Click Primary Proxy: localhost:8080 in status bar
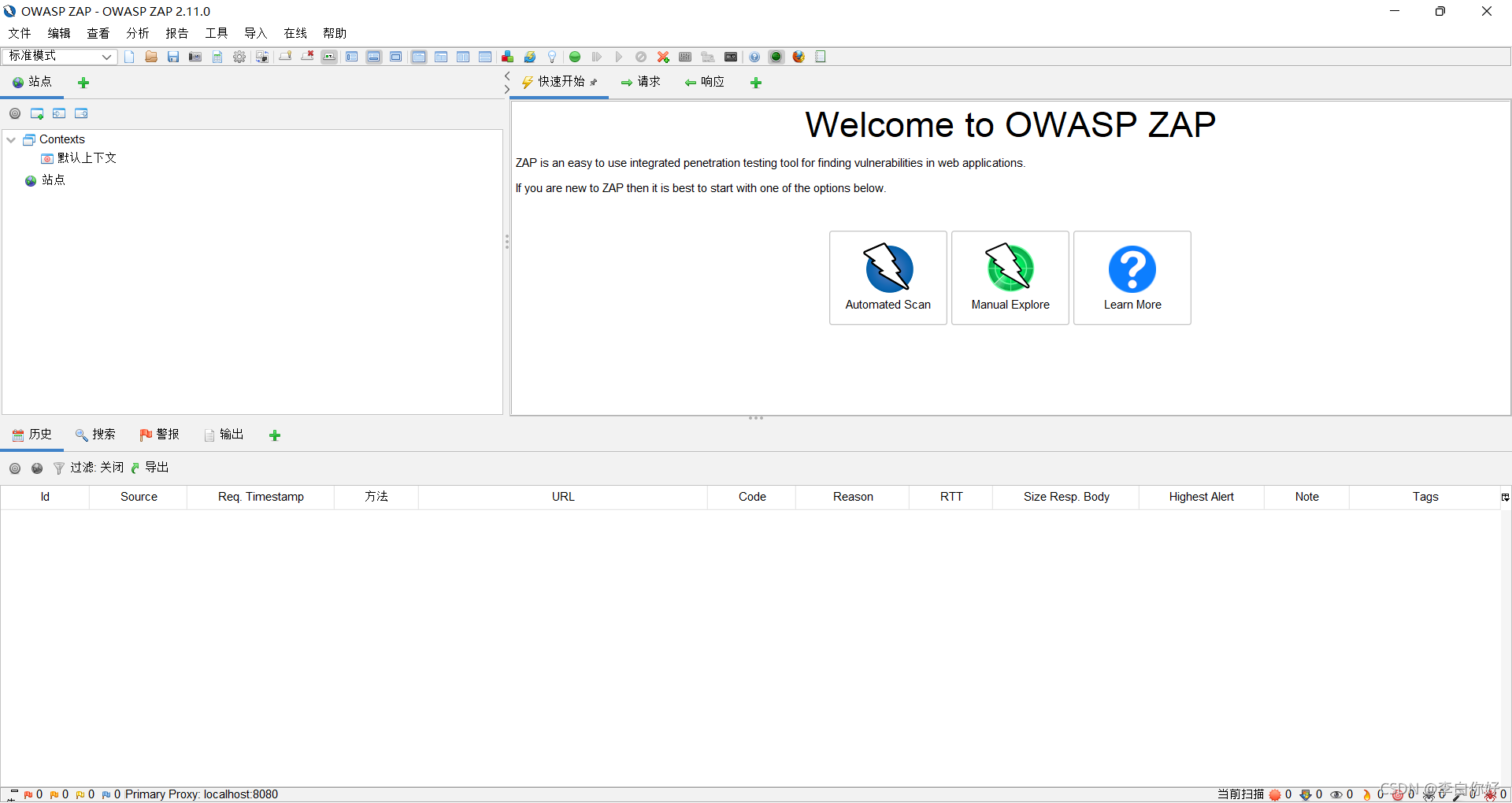This screenshot has height=803, width=1512. pos(202,794)
